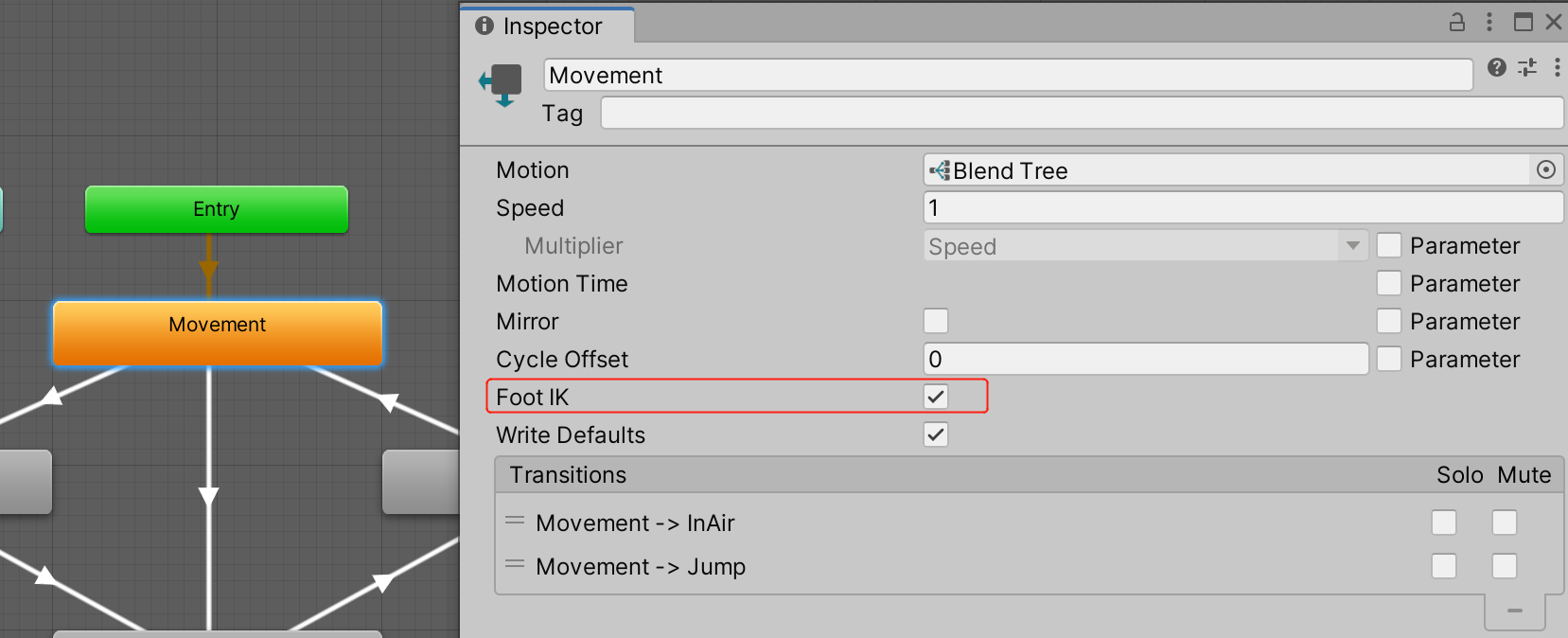Open the Inspector options with the three-dot icon

coord(1558,67)
